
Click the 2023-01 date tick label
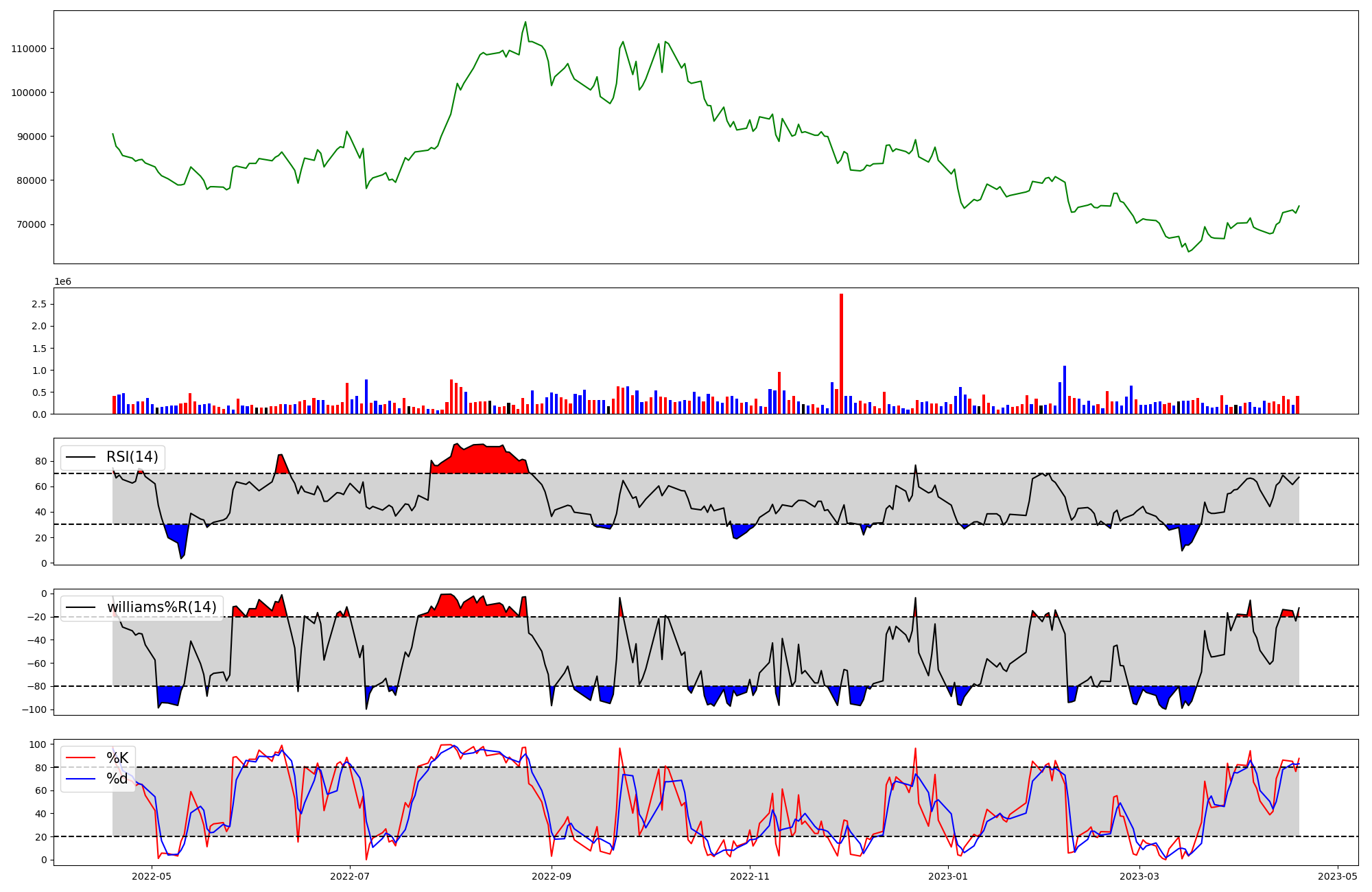pos(947,876)
